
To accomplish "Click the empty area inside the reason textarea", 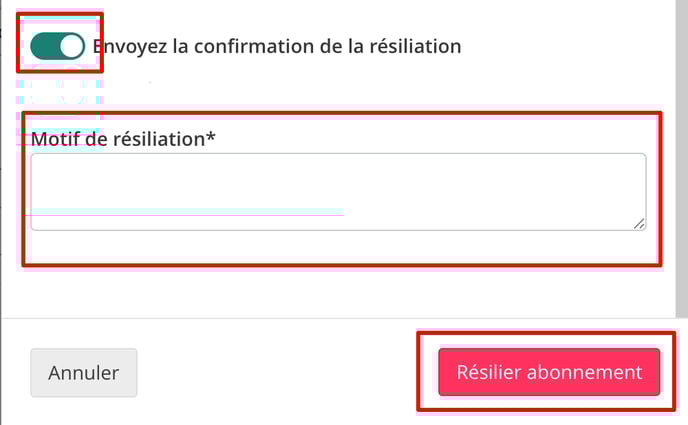I will 338,192.
